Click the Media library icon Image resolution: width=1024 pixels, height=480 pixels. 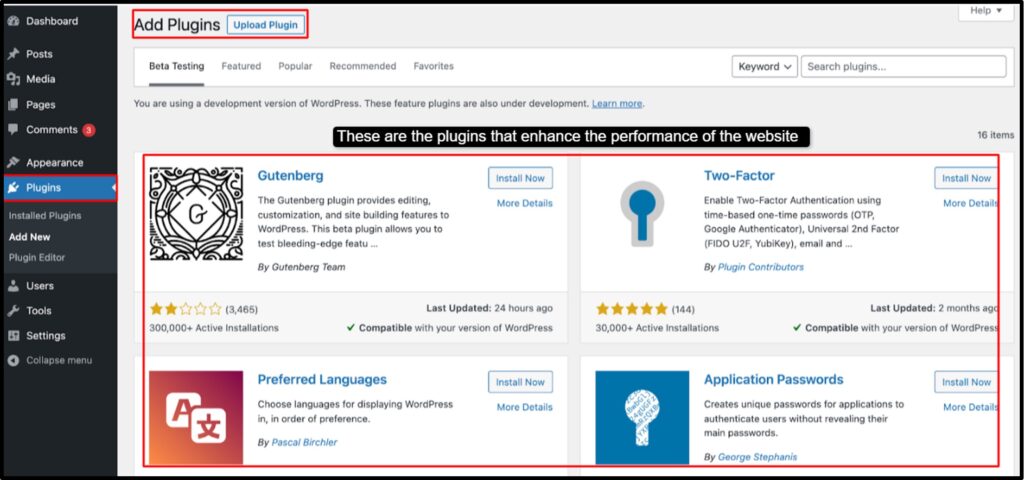(x=13, y=79)
